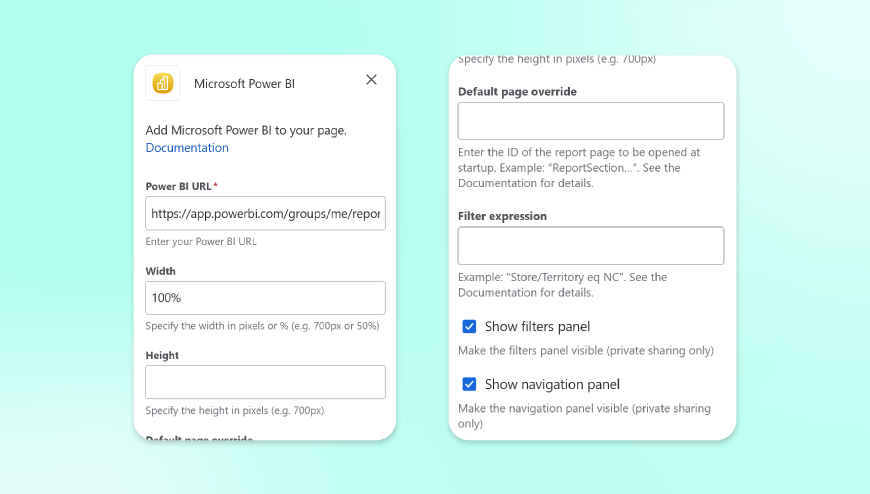Screen dimensions: 870x494
Task: Click the 'Filter expression' label
Action: pos(502,216)
